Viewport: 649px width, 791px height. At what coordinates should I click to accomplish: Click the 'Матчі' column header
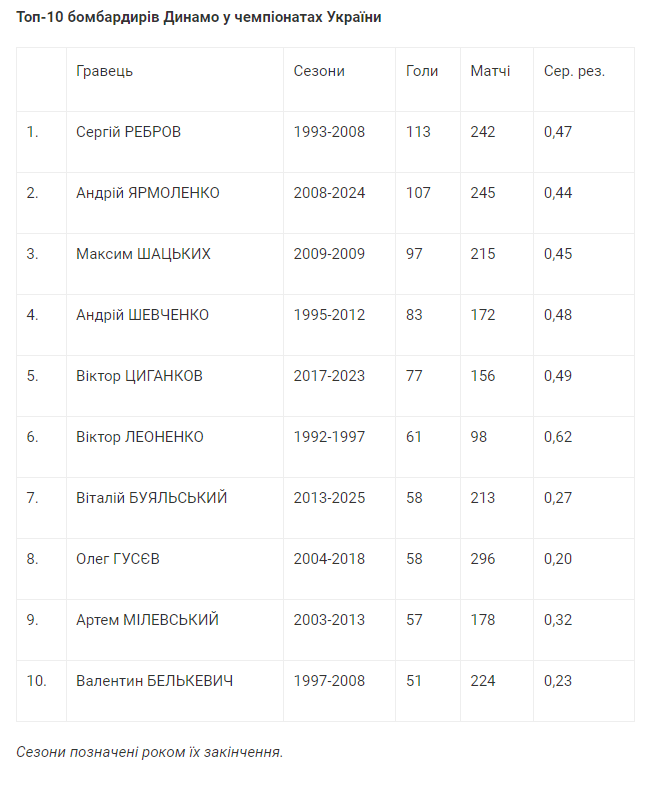point(490,71)
